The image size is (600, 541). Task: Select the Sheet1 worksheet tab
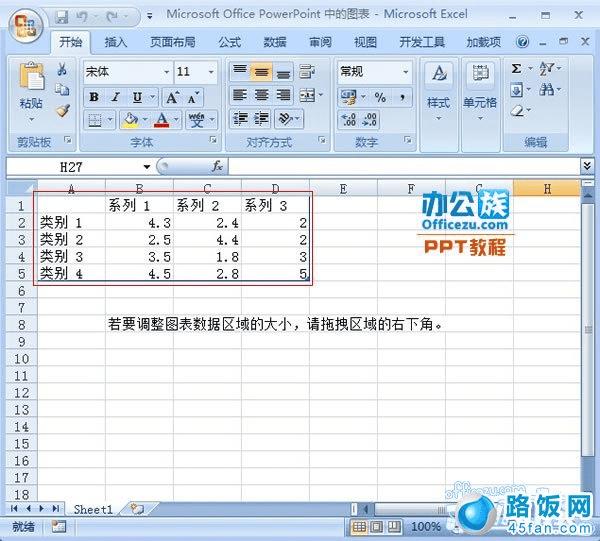pos(93,510)
